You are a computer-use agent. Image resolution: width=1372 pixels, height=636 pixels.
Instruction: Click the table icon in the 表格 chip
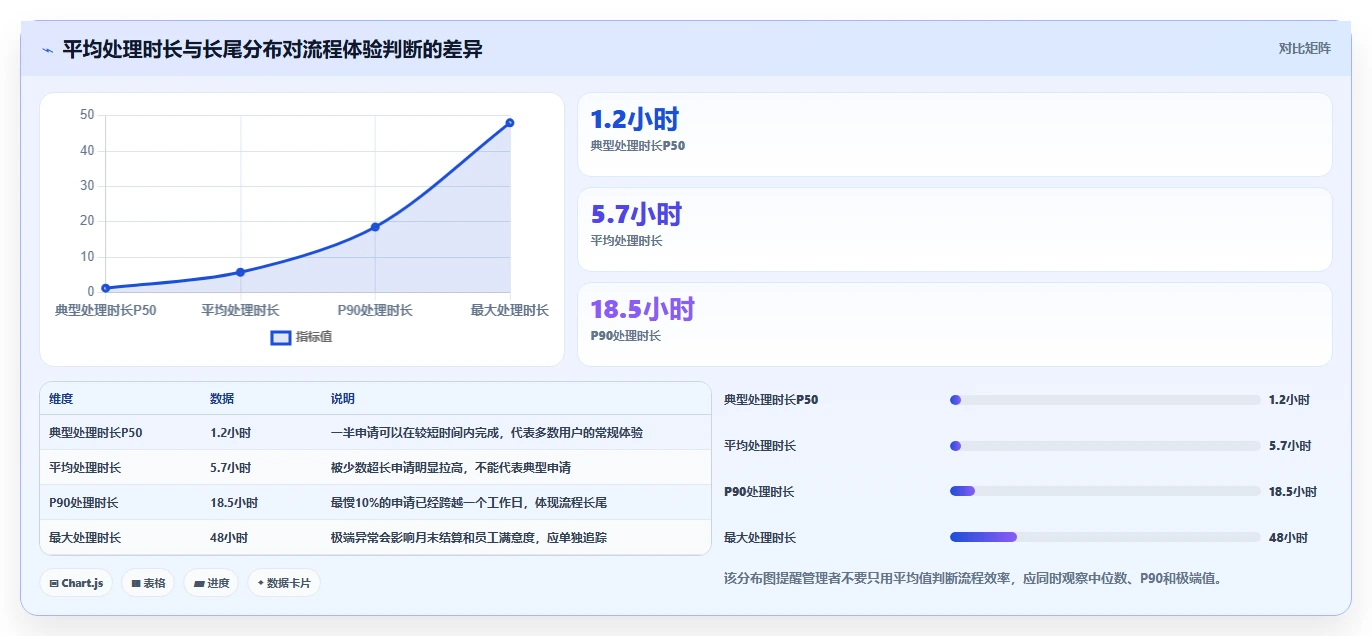pyautogui.click(x=136, y=583)
